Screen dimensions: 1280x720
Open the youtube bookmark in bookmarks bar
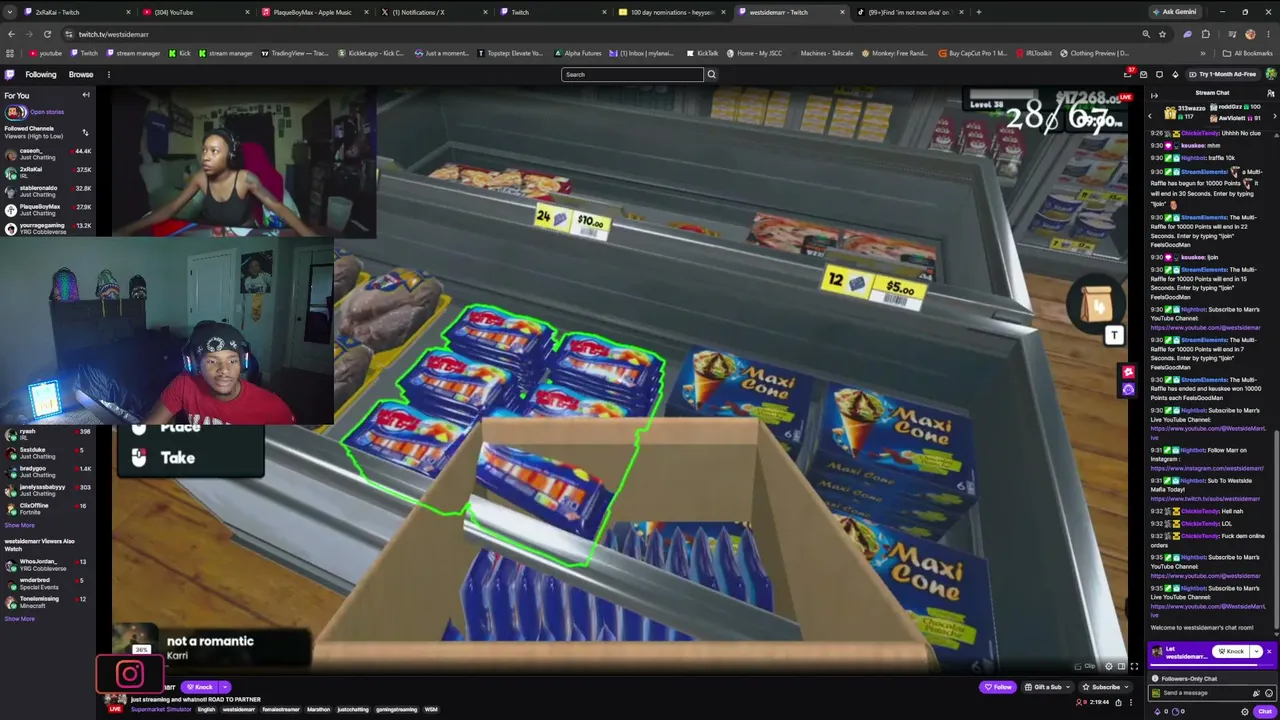pyautogui.click(x=45, y=53)
